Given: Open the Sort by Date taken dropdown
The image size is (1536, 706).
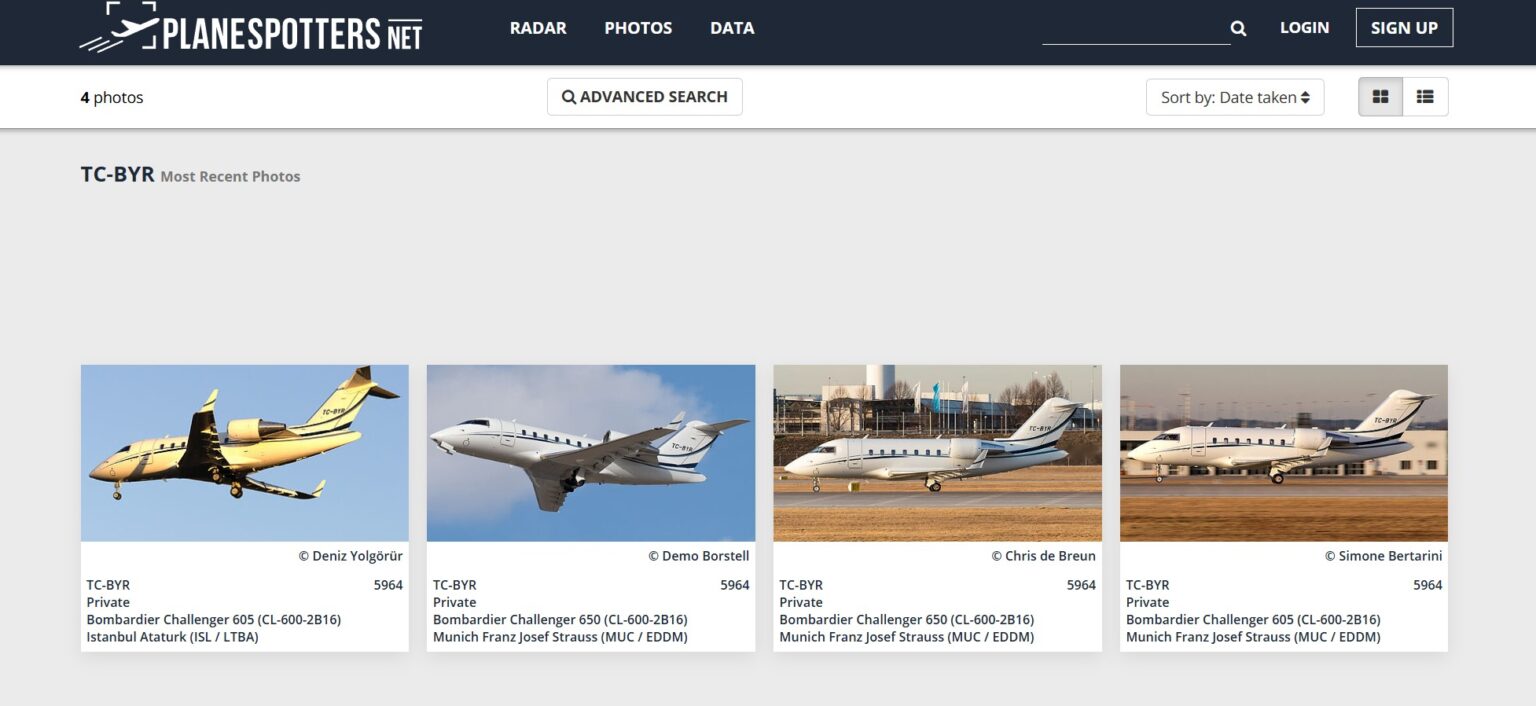Looking at the screenshot, I should click(1235, 97).
